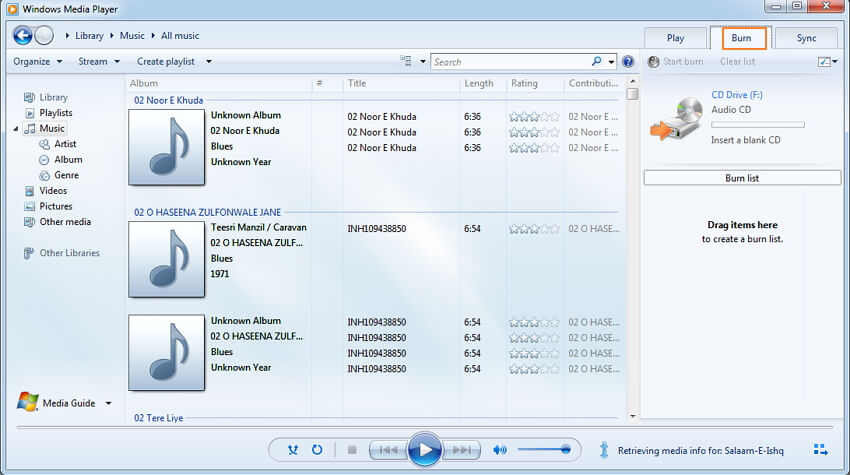Click the Burn list name field
This screenshot has width=850, height=475.
coord(742,178)
